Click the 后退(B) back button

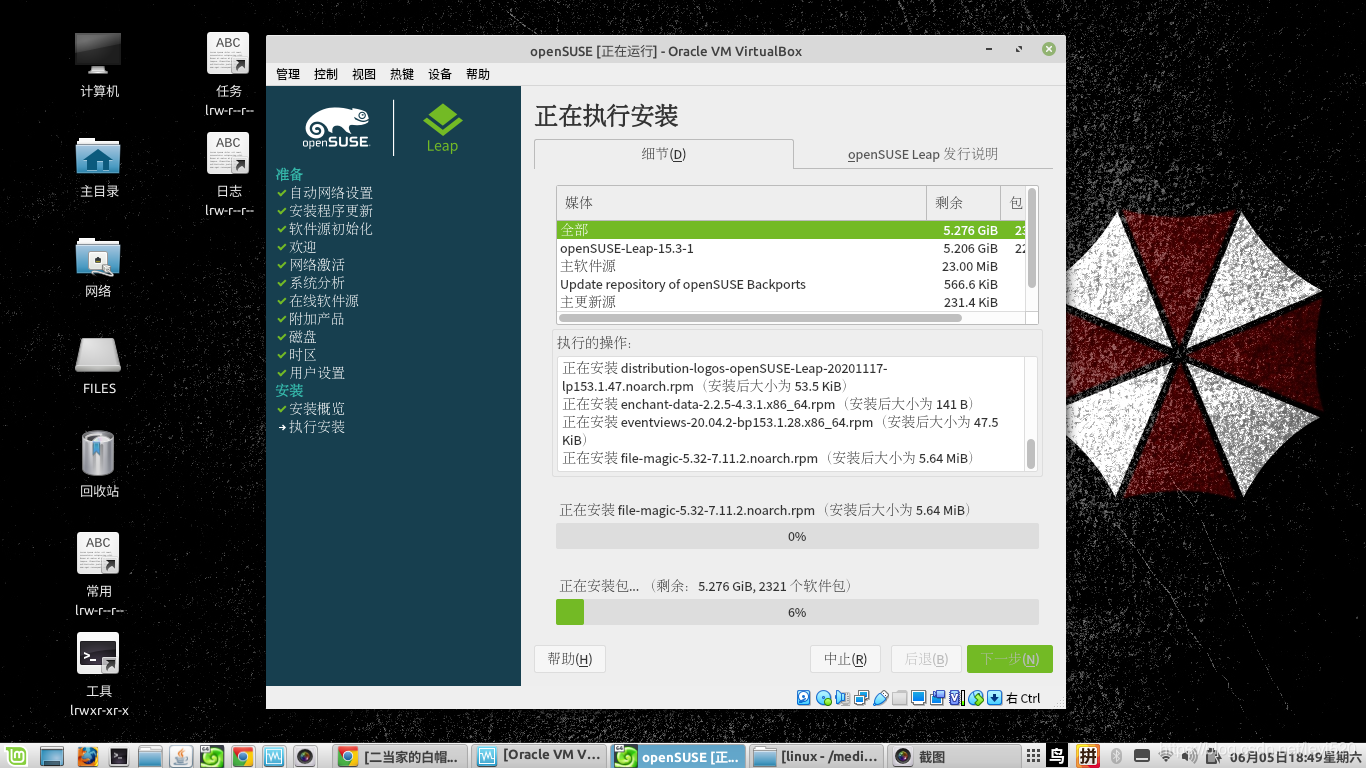[926, 659]
